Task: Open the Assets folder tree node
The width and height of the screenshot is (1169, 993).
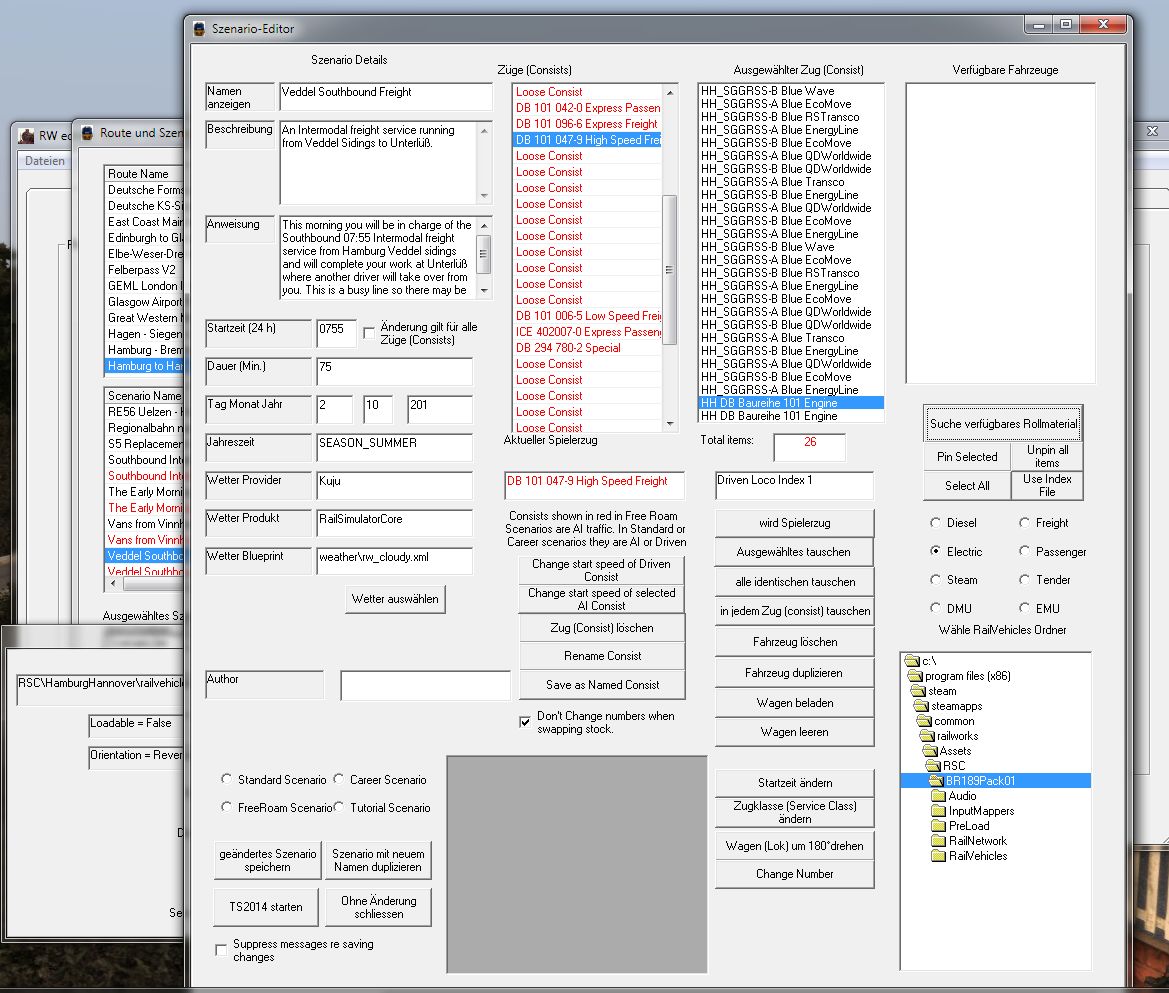Action: 954,751
